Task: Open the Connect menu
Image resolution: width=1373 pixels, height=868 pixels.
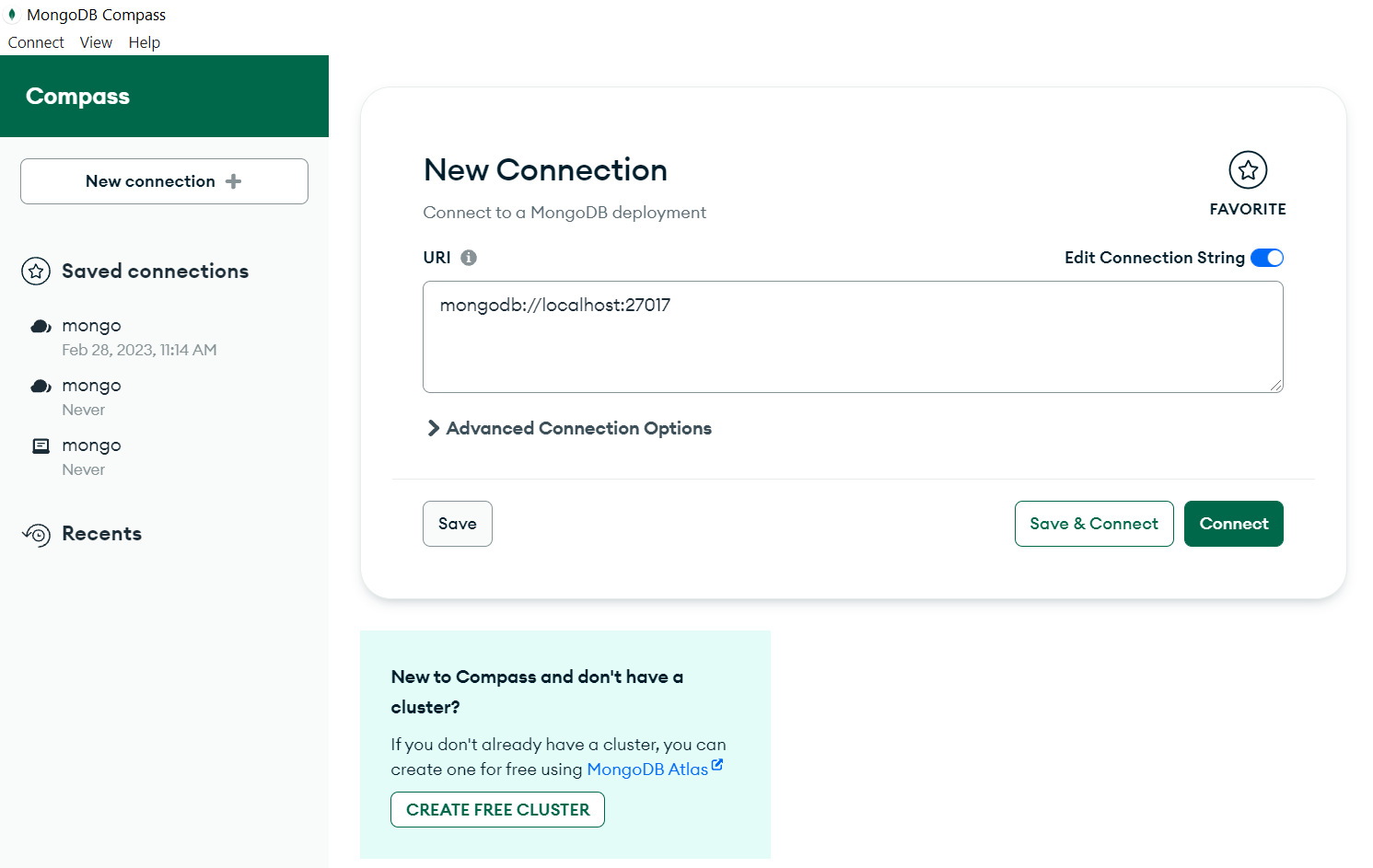Action: point(36,42)
